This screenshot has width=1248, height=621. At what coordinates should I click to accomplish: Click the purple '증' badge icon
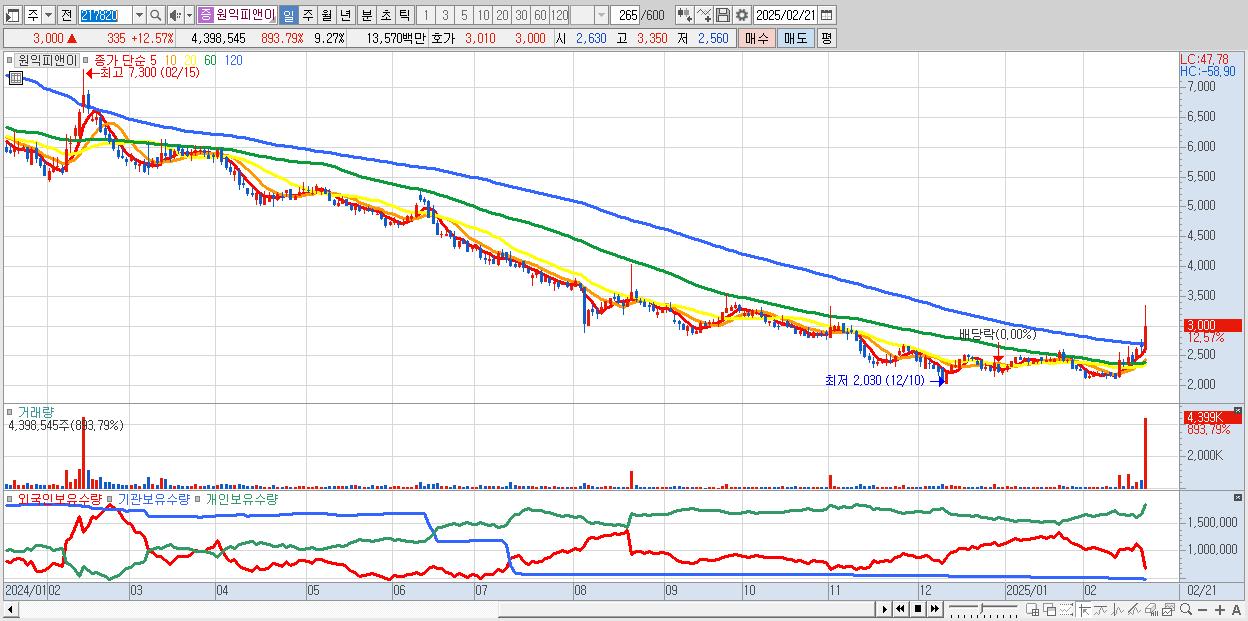point(205,15)
